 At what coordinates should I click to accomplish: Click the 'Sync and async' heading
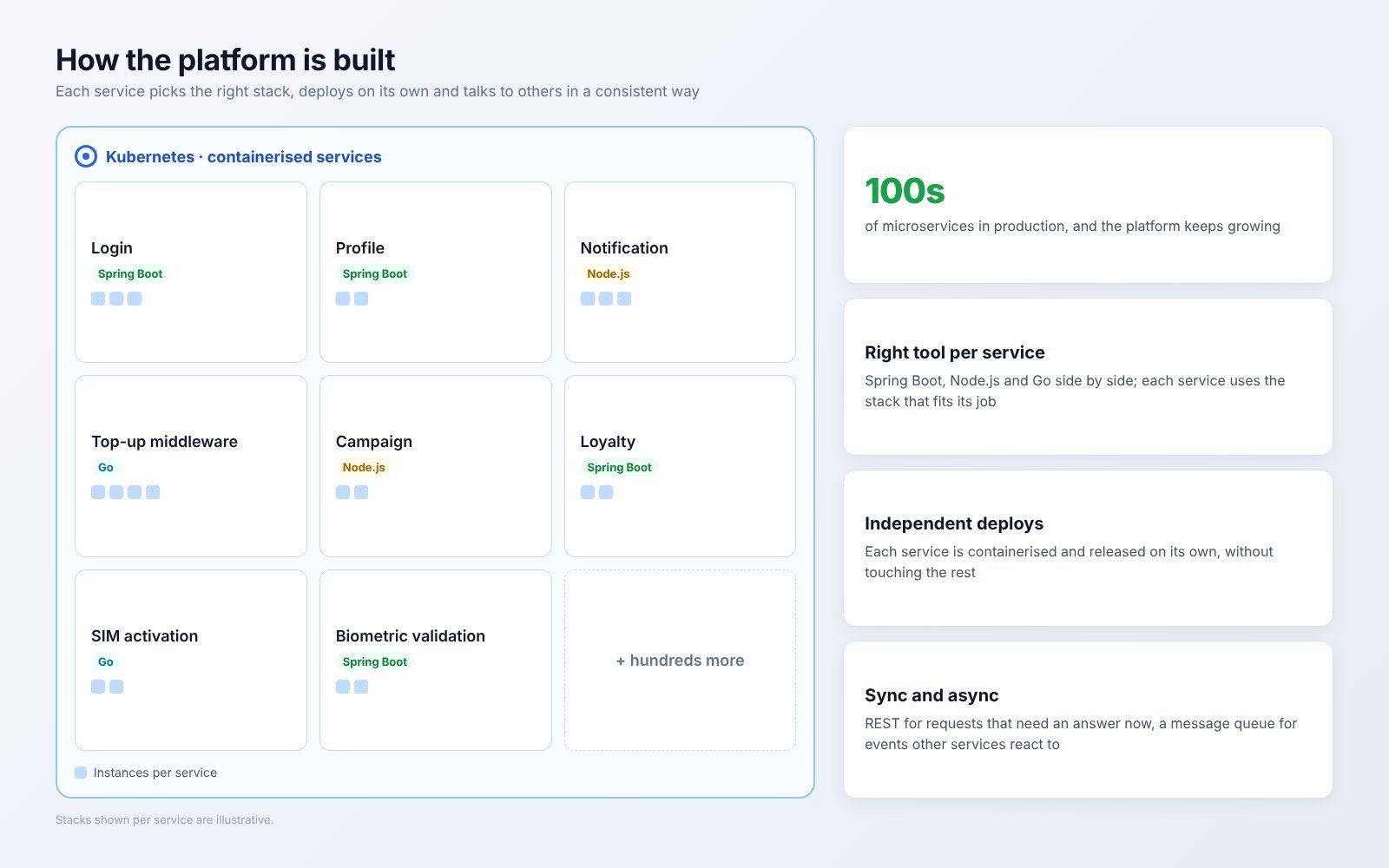point(931,695)
